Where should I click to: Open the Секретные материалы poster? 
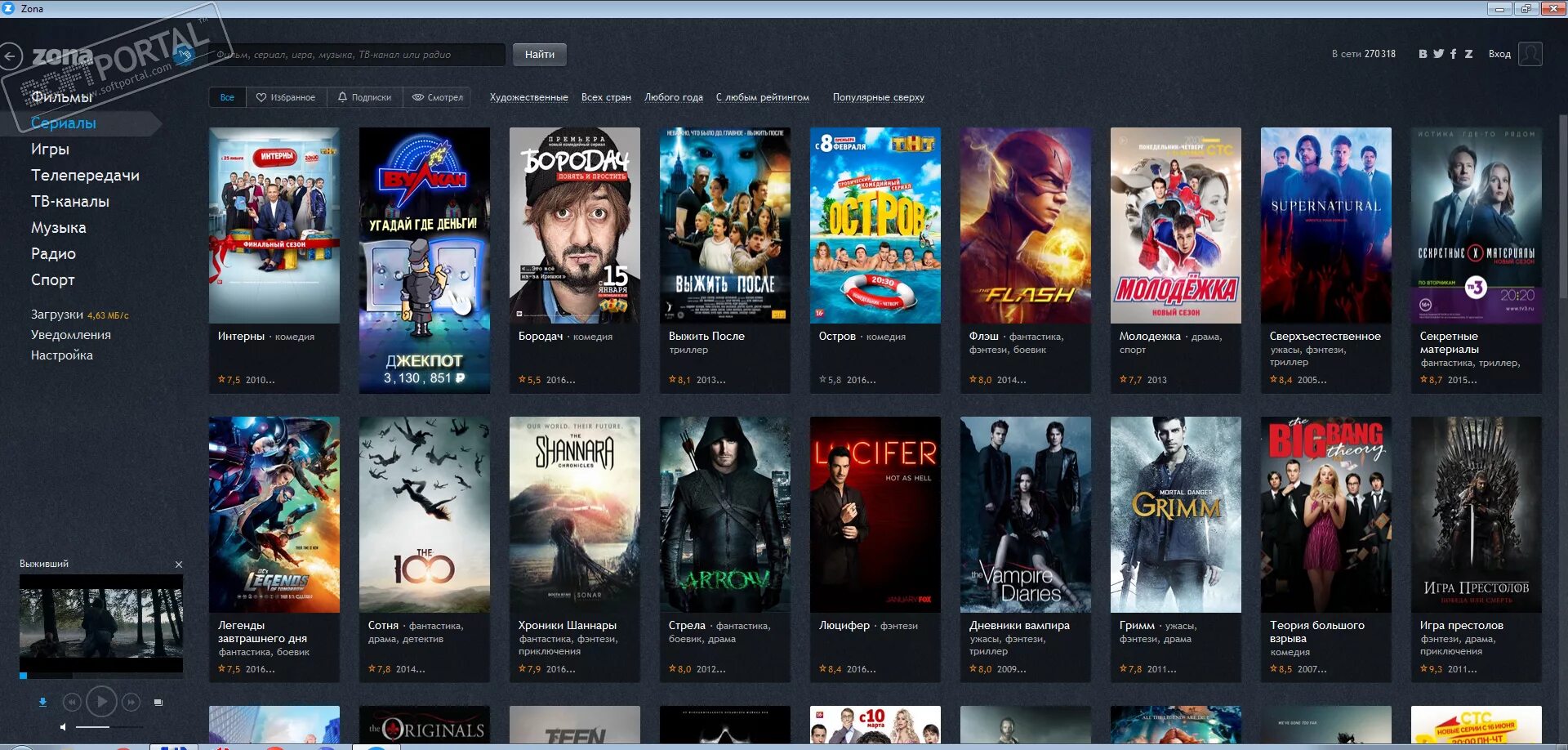[x=1477, y=225]
